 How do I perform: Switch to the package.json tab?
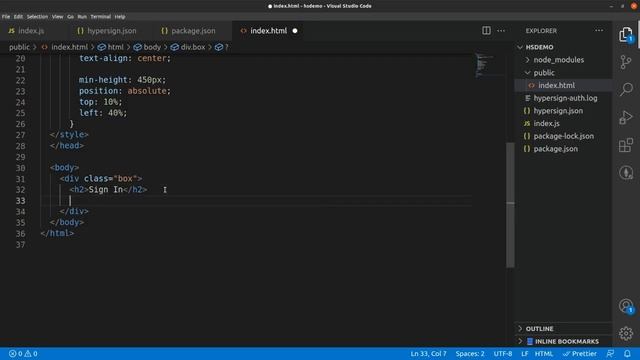[x=188, y=31]
